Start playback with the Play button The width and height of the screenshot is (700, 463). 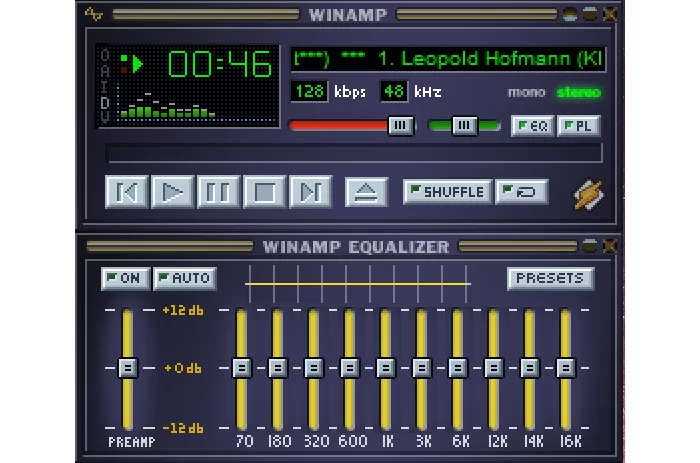173,192
